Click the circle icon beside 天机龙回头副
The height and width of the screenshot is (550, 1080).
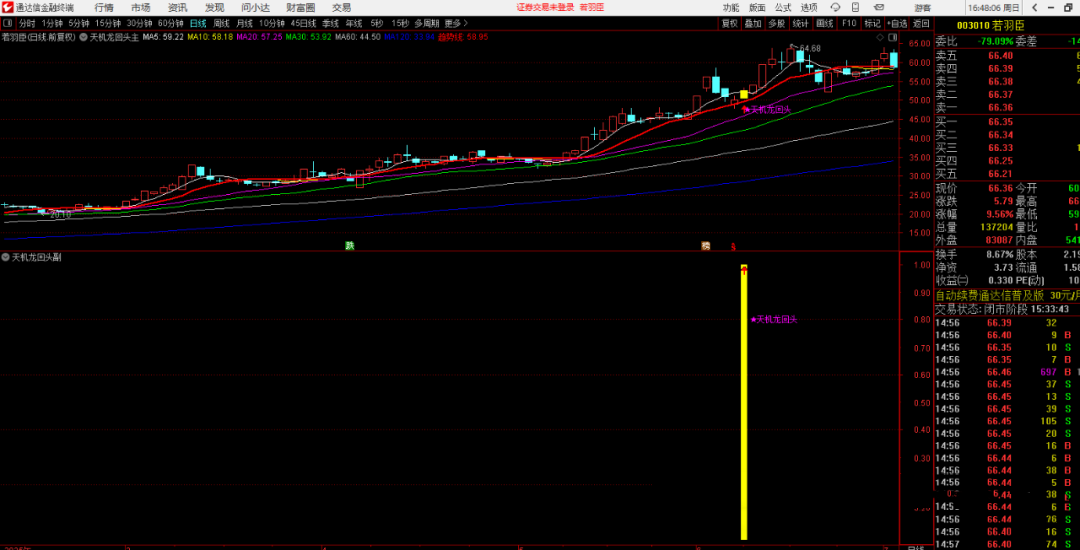click(6, 257)
